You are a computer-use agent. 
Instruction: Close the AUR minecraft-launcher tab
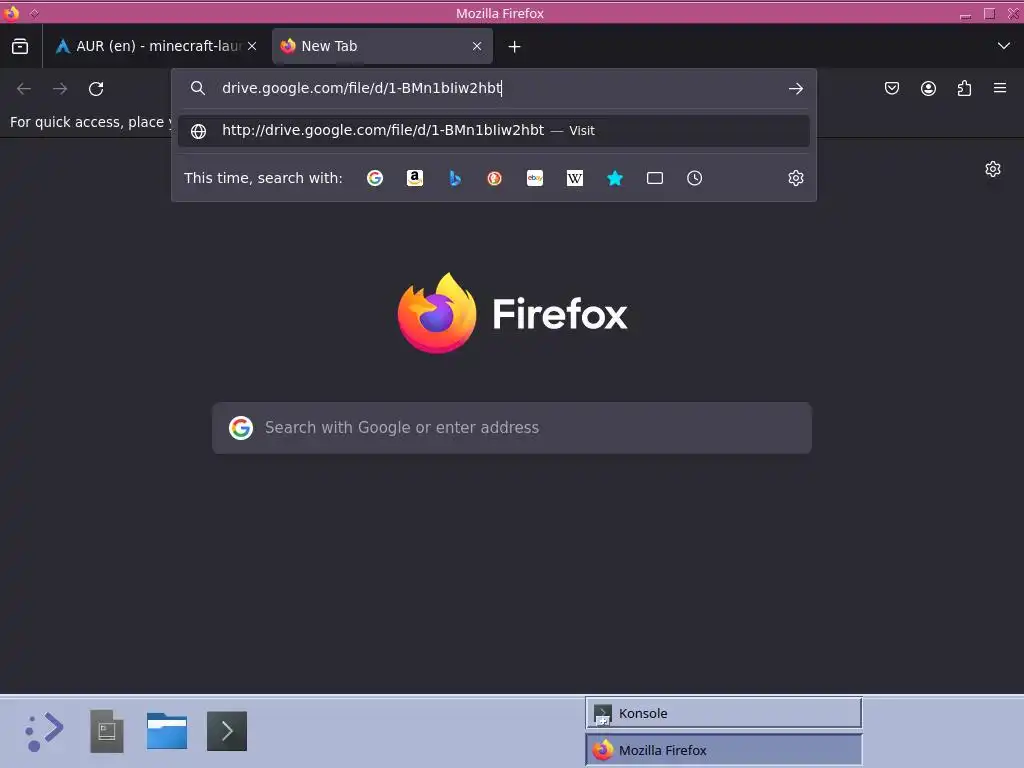252,46
